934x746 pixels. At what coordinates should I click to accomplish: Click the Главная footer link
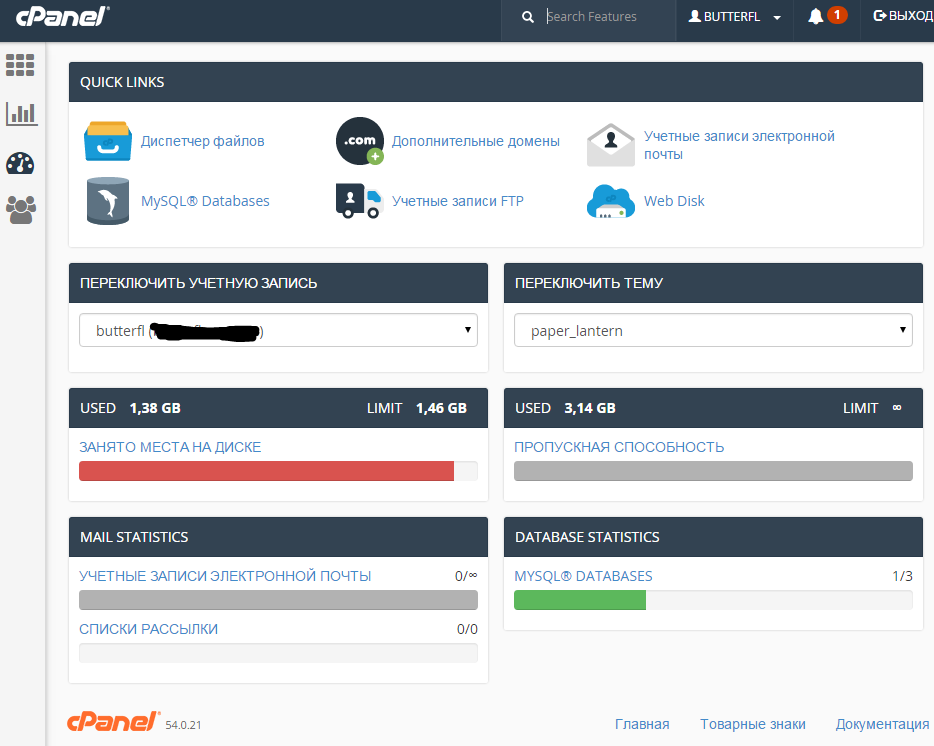(x=641, y=724)
